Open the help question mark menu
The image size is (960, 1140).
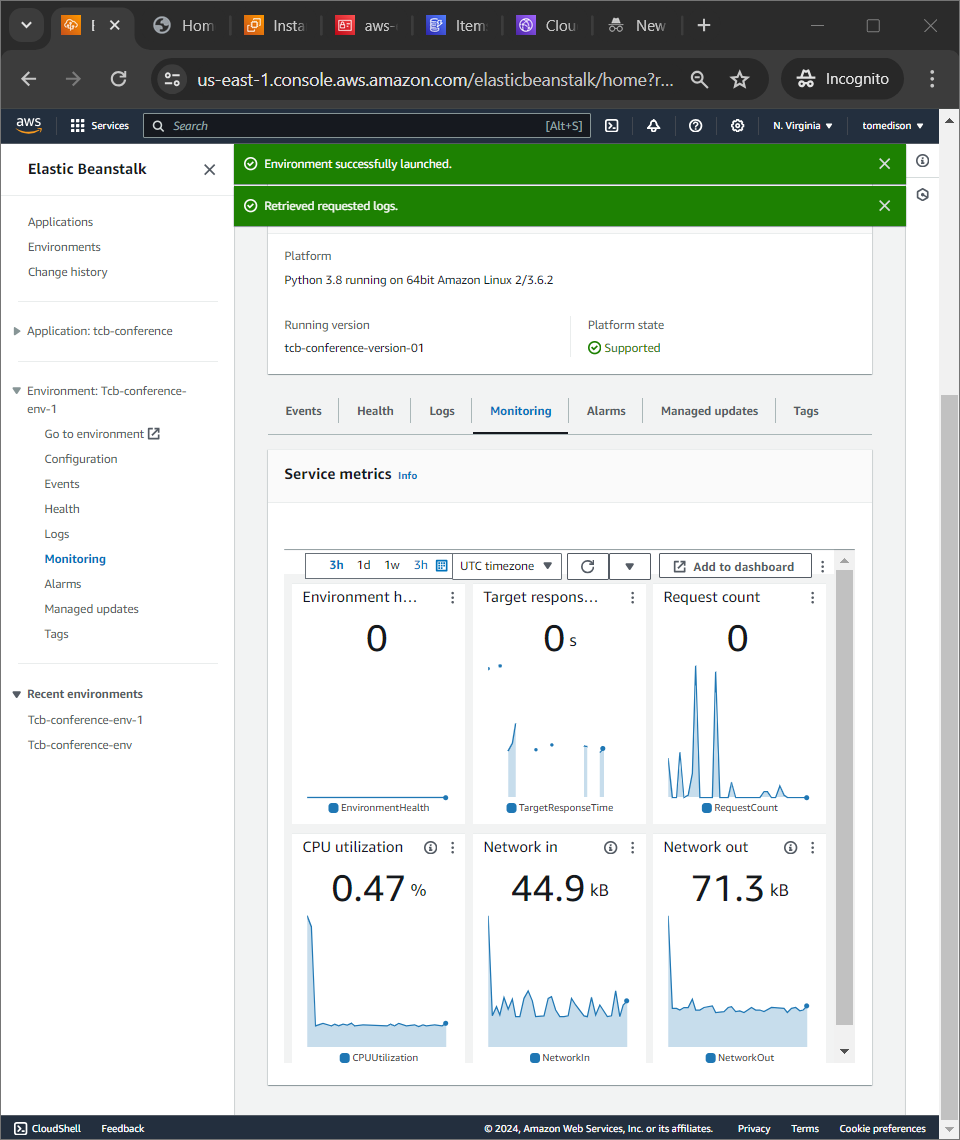click(x=695, y=126)
